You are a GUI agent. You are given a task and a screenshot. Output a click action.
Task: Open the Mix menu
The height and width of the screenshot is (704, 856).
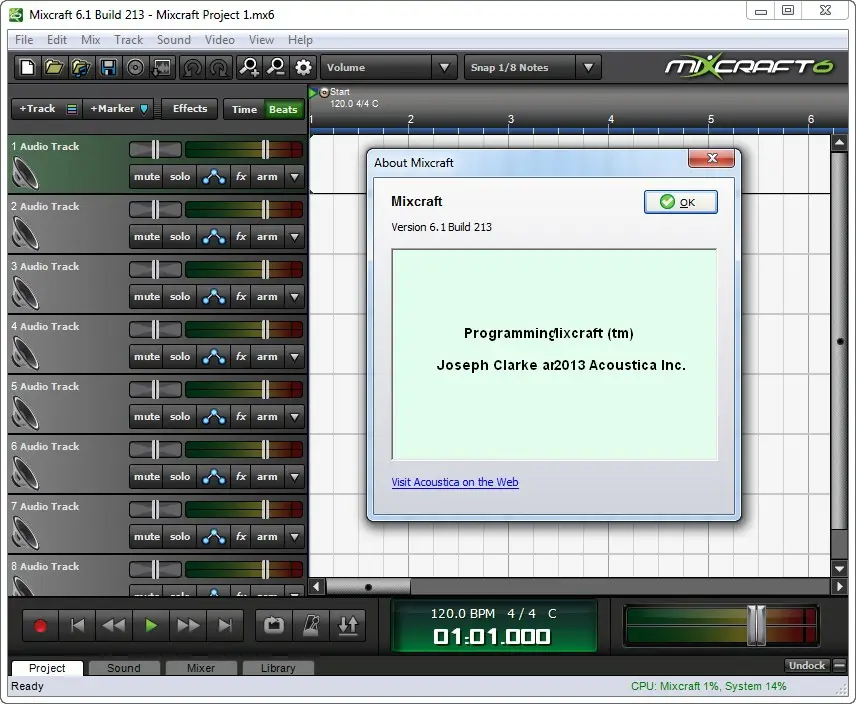(x=91, y=40)
